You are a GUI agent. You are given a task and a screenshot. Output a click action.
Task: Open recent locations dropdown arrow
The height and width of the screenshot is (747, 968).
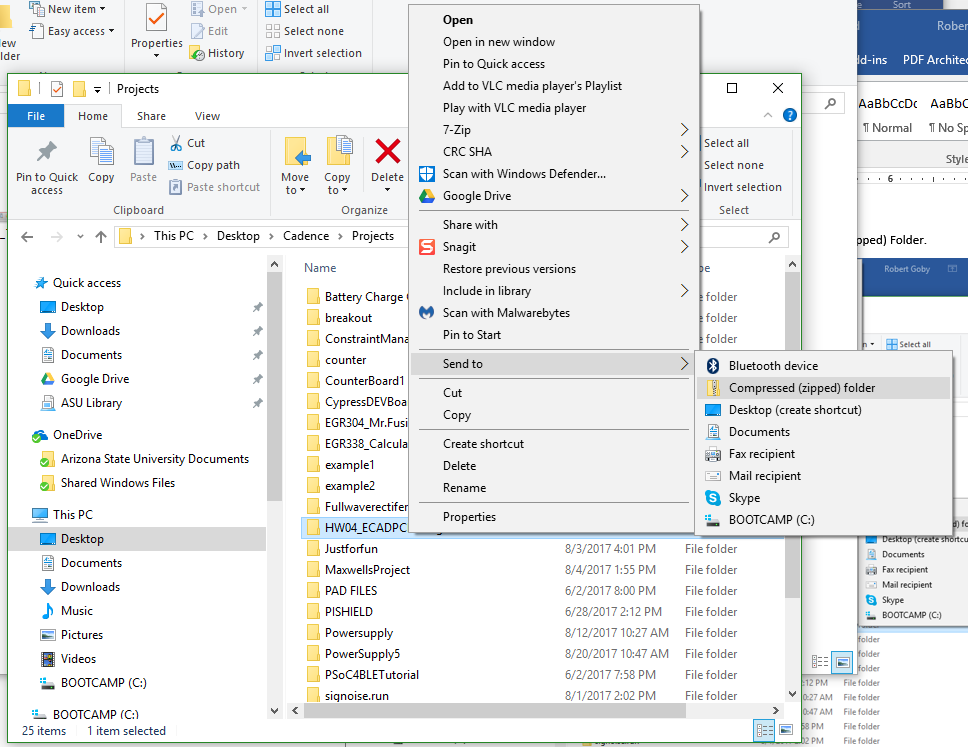pos(80,236)
